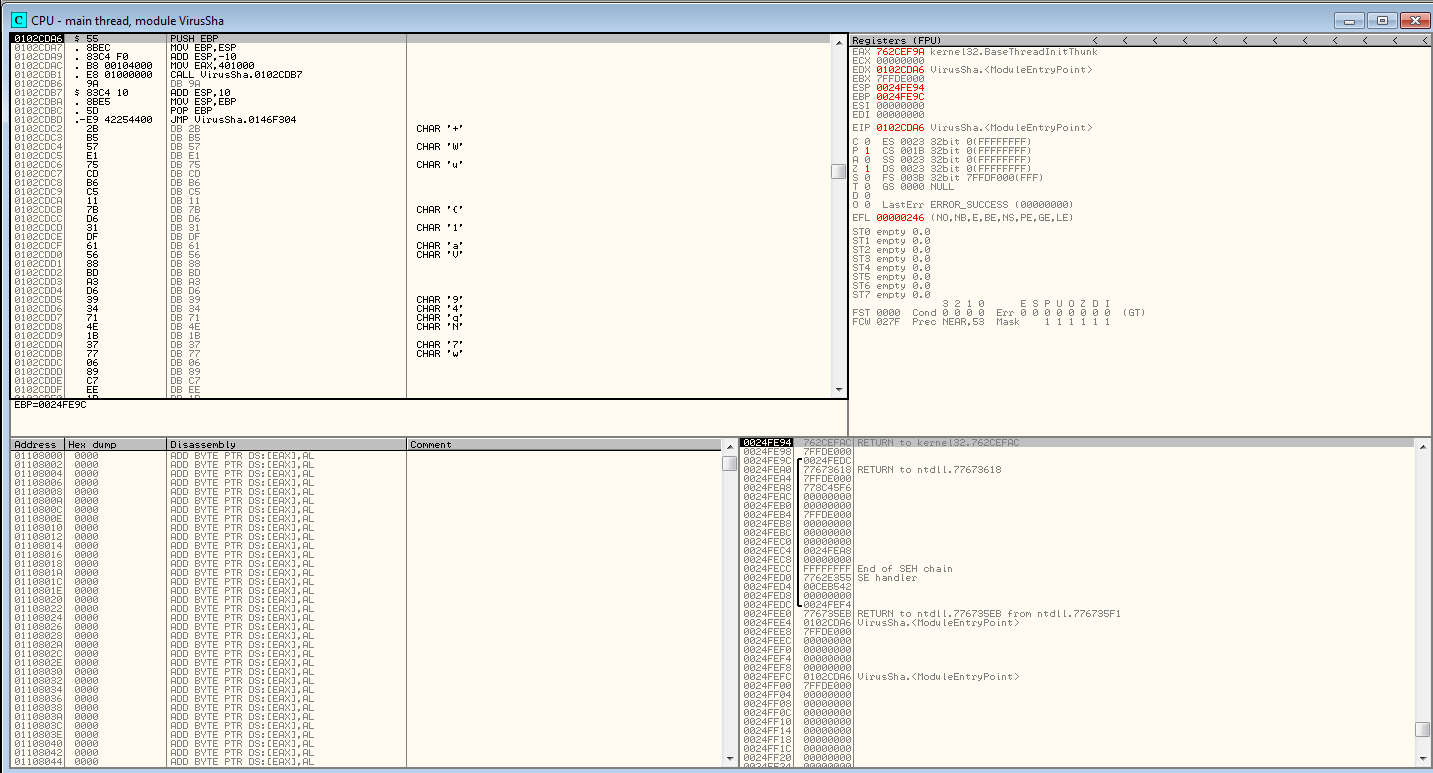The height and width of the screenshot is (773, 1433).
Task: Click the ST0 empty 0.0 register line
Action: pos(891,232)
